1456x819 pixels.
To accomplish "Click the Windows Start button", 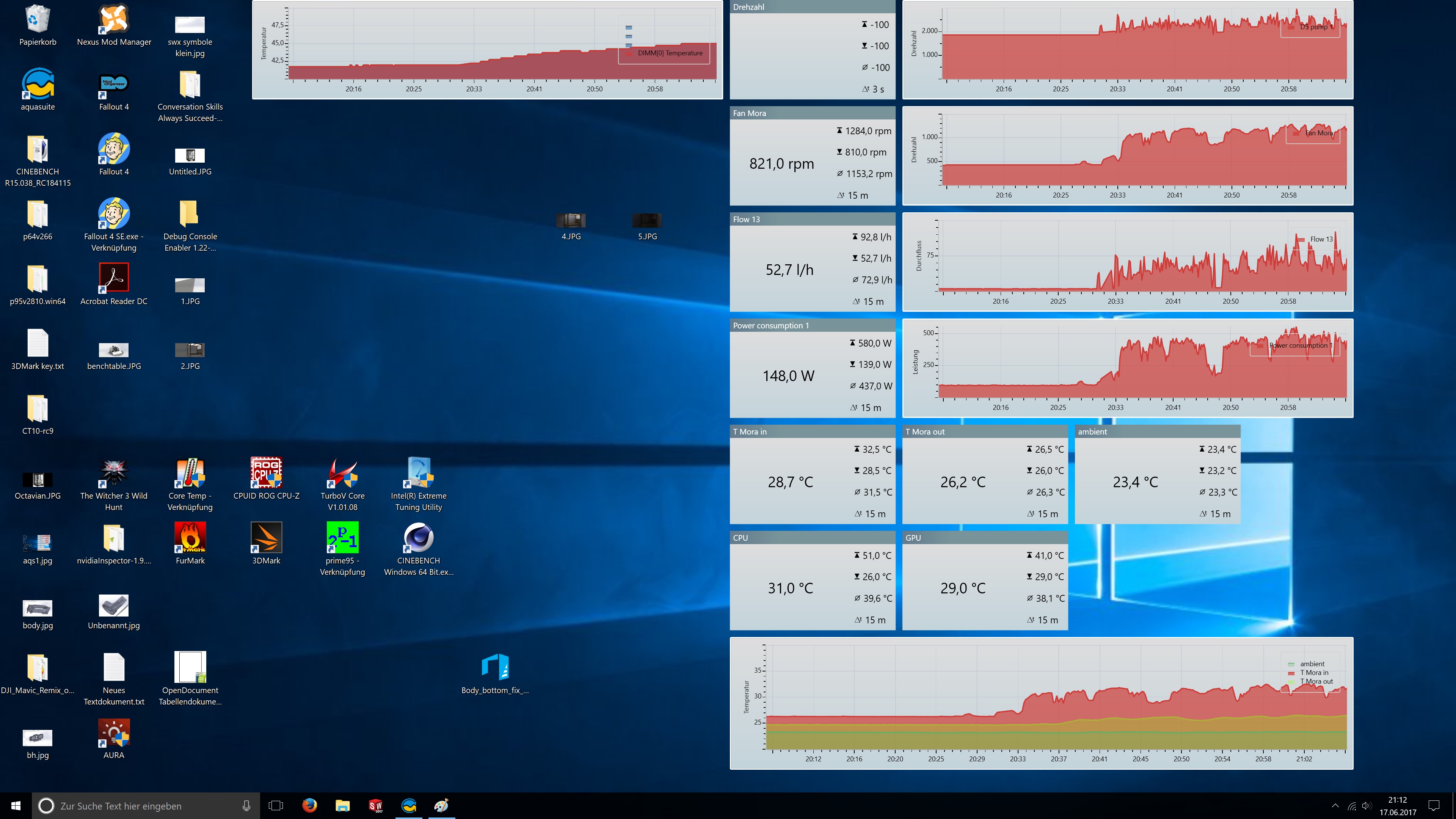I will (16, 805).
